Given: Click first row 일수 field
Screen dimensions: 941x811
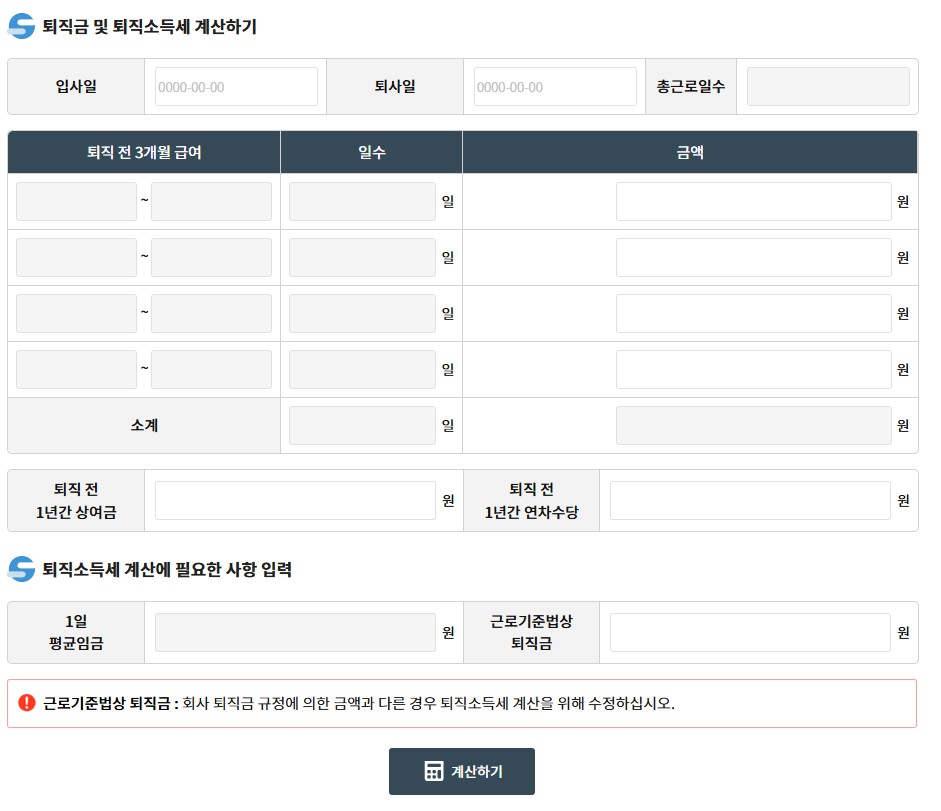Looking at the screenshot, I should click(362, 202).
